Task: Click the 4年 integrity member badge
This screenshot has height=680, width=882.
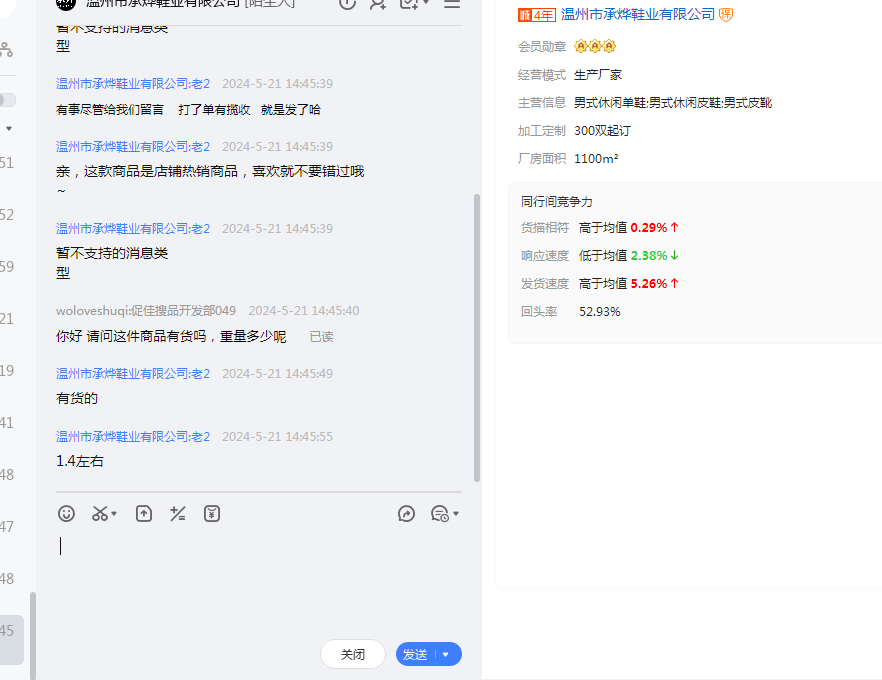Action: 536,15
